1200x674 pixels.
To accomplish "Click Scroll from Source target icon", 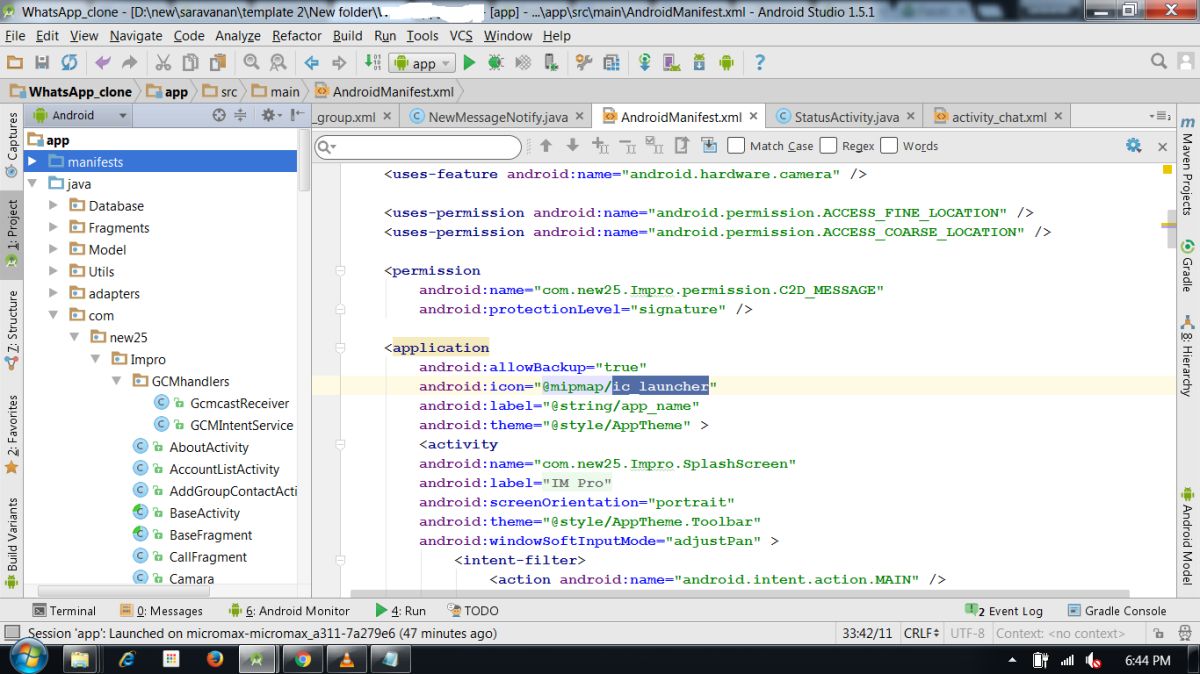I will click(219, 115).
